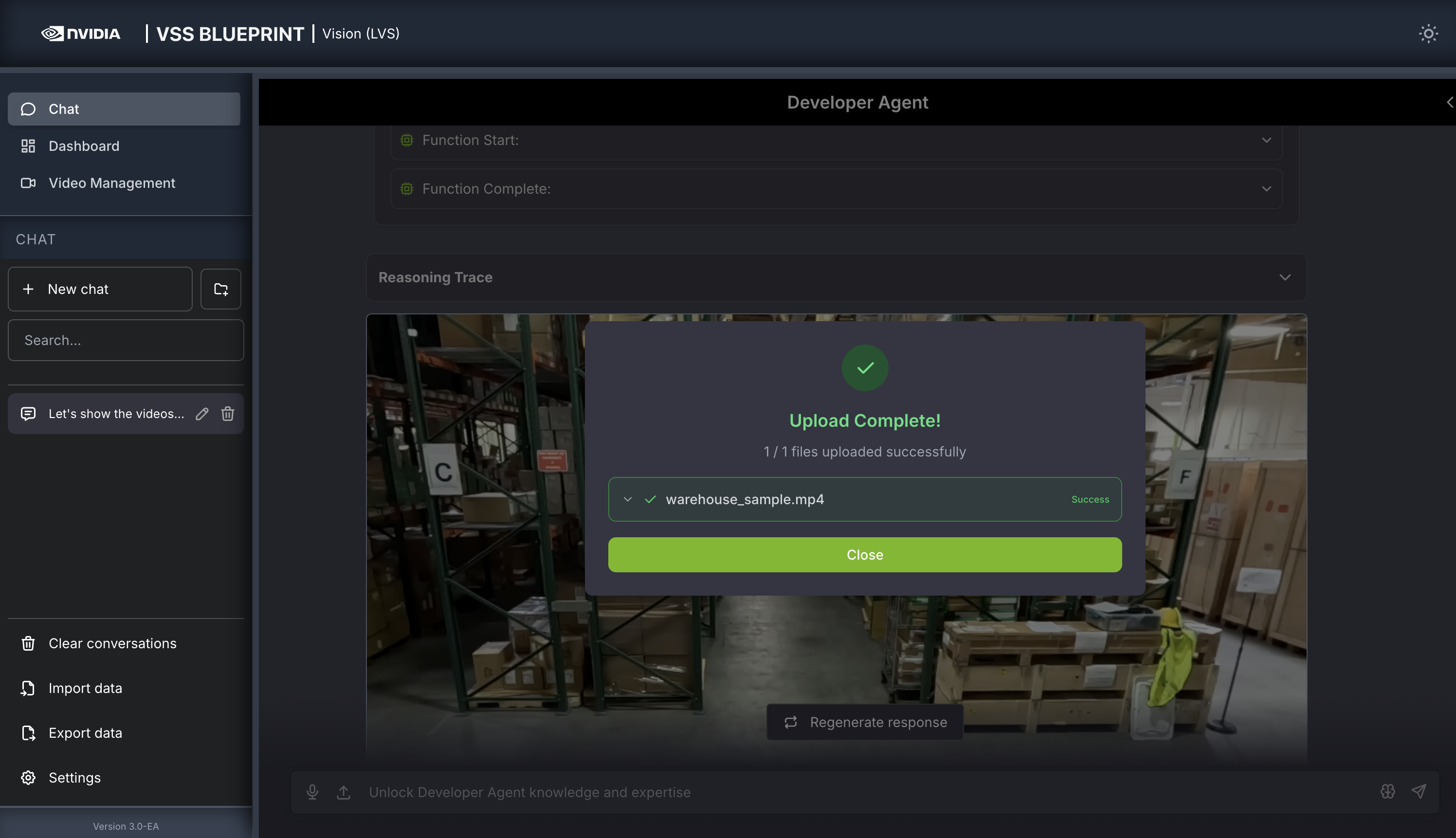Delete the "Let's show the videos" conversation
This screenshot has width=1456, height=838.
click(228, 413)
